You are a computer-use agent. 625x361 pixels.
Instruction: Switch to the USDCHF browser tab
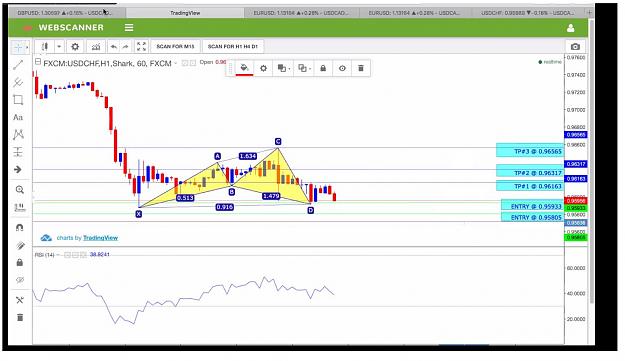pos(528,13)
